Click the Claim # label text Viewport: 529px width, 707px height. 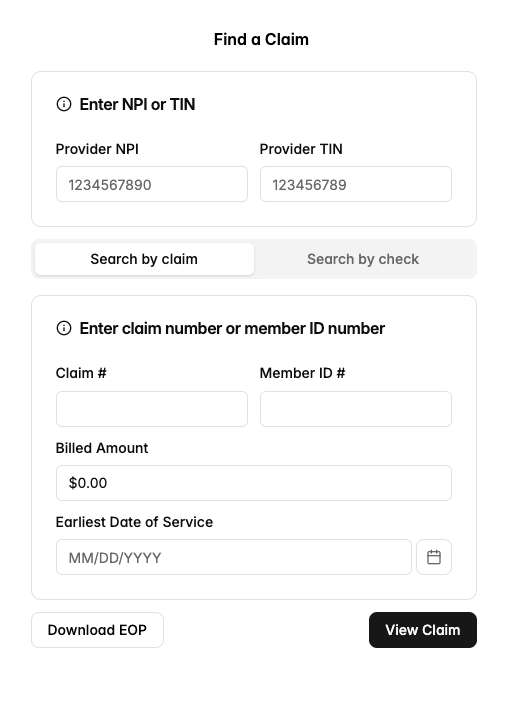(81, 373)
